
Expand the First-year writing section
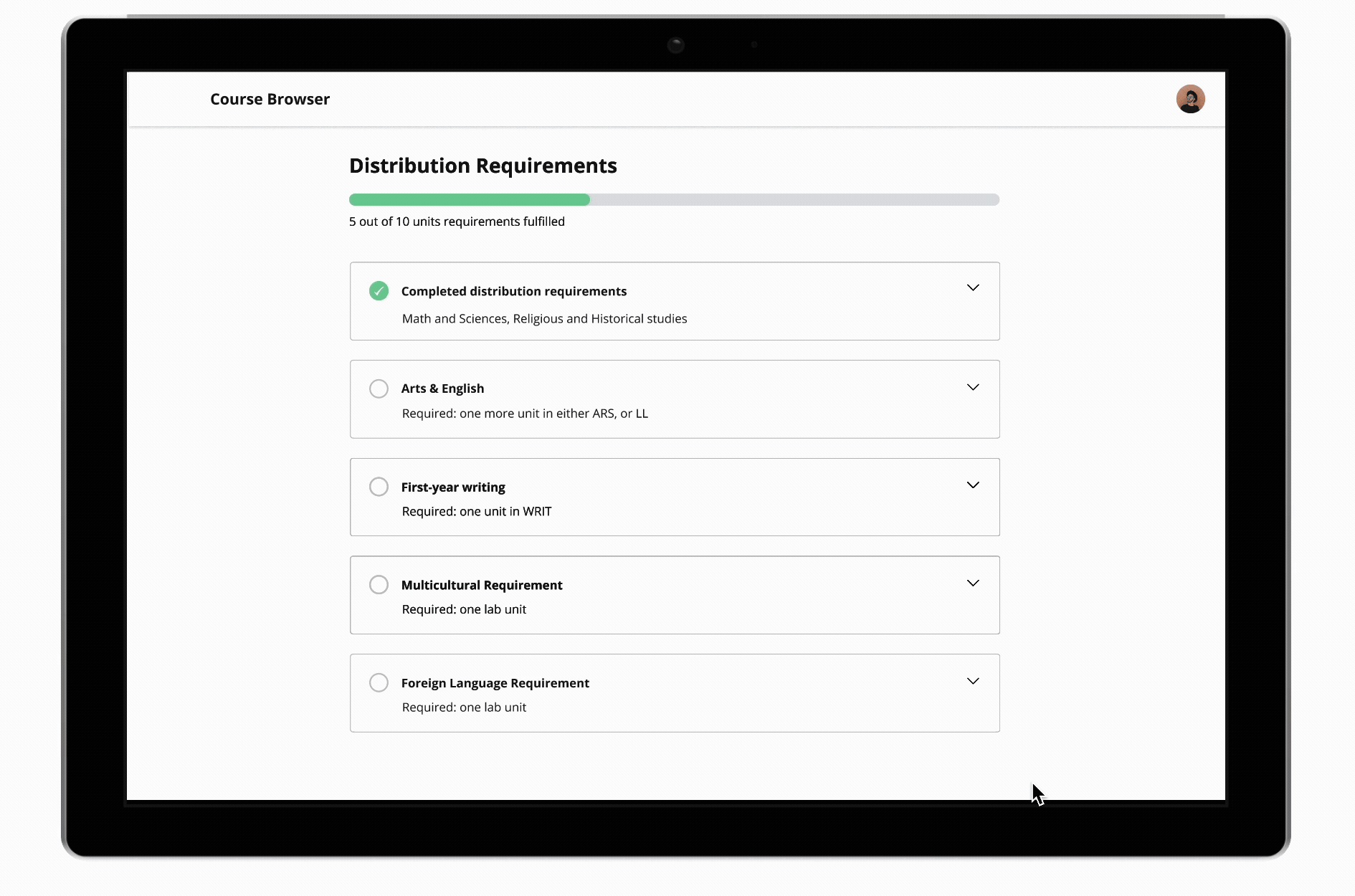pyautogui.click(x=973, y=485)
